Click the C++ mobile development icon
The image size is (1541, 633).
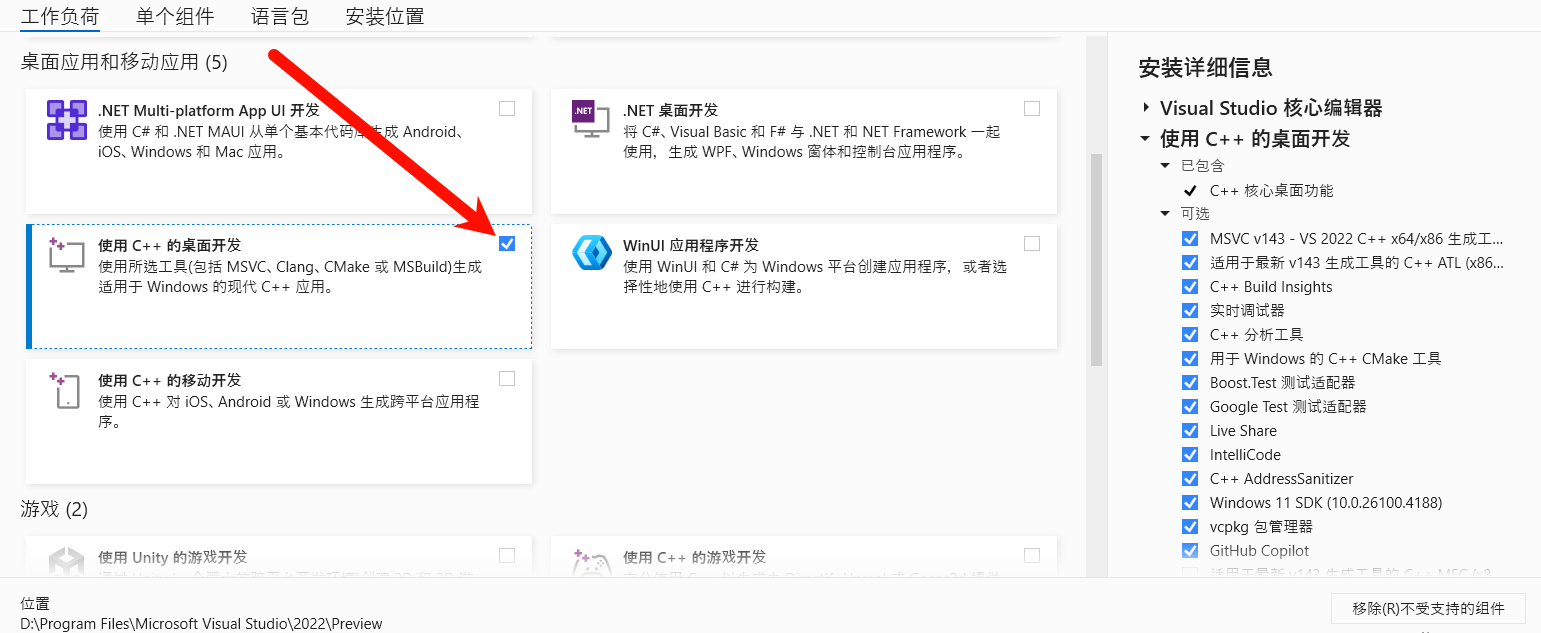(64, 390)
